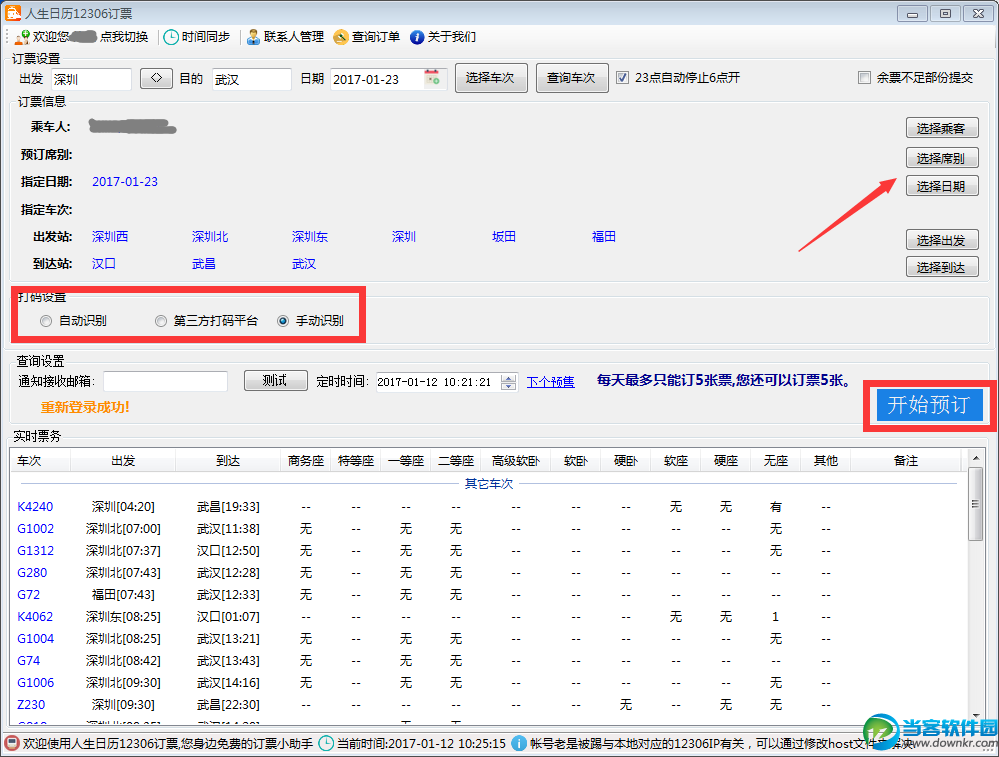Click the status bar blue info icon
Screen dimensions: 999x757
coord(519,744)
